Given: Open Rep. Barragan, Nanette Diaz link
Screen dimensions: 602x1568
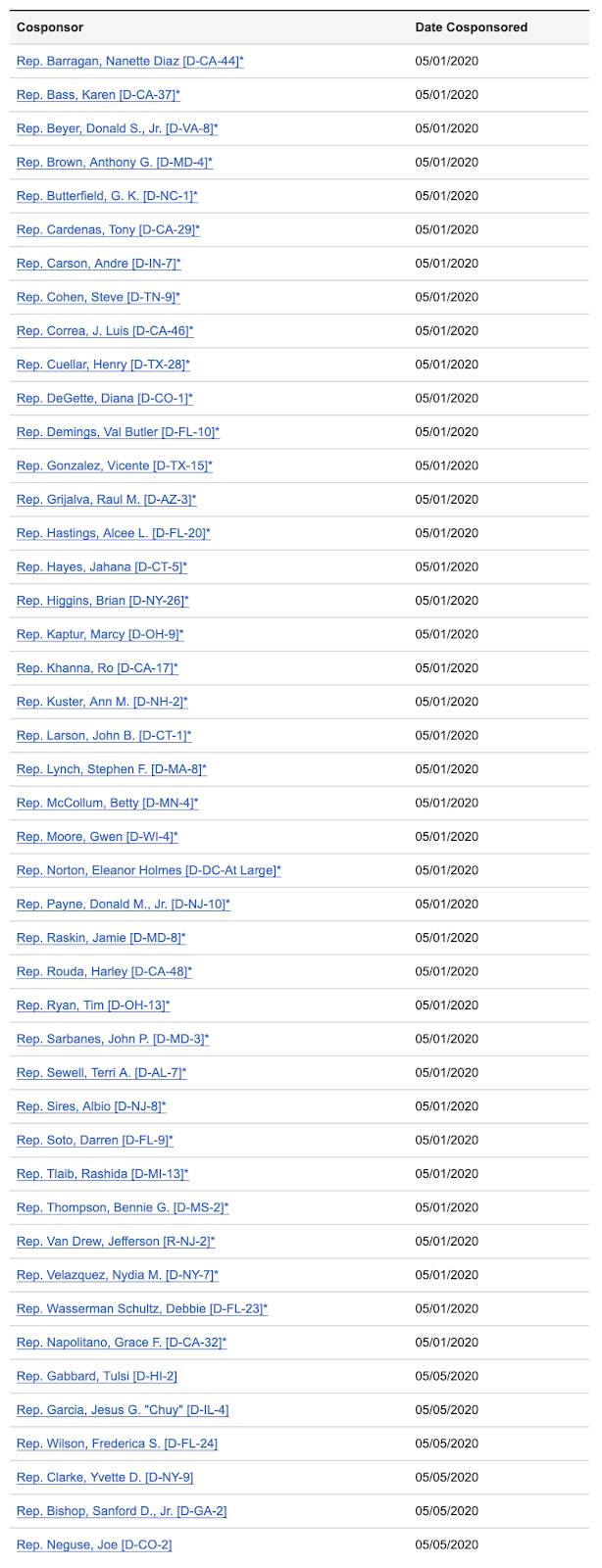Looking at the screenshot, I should click(129, 61).
